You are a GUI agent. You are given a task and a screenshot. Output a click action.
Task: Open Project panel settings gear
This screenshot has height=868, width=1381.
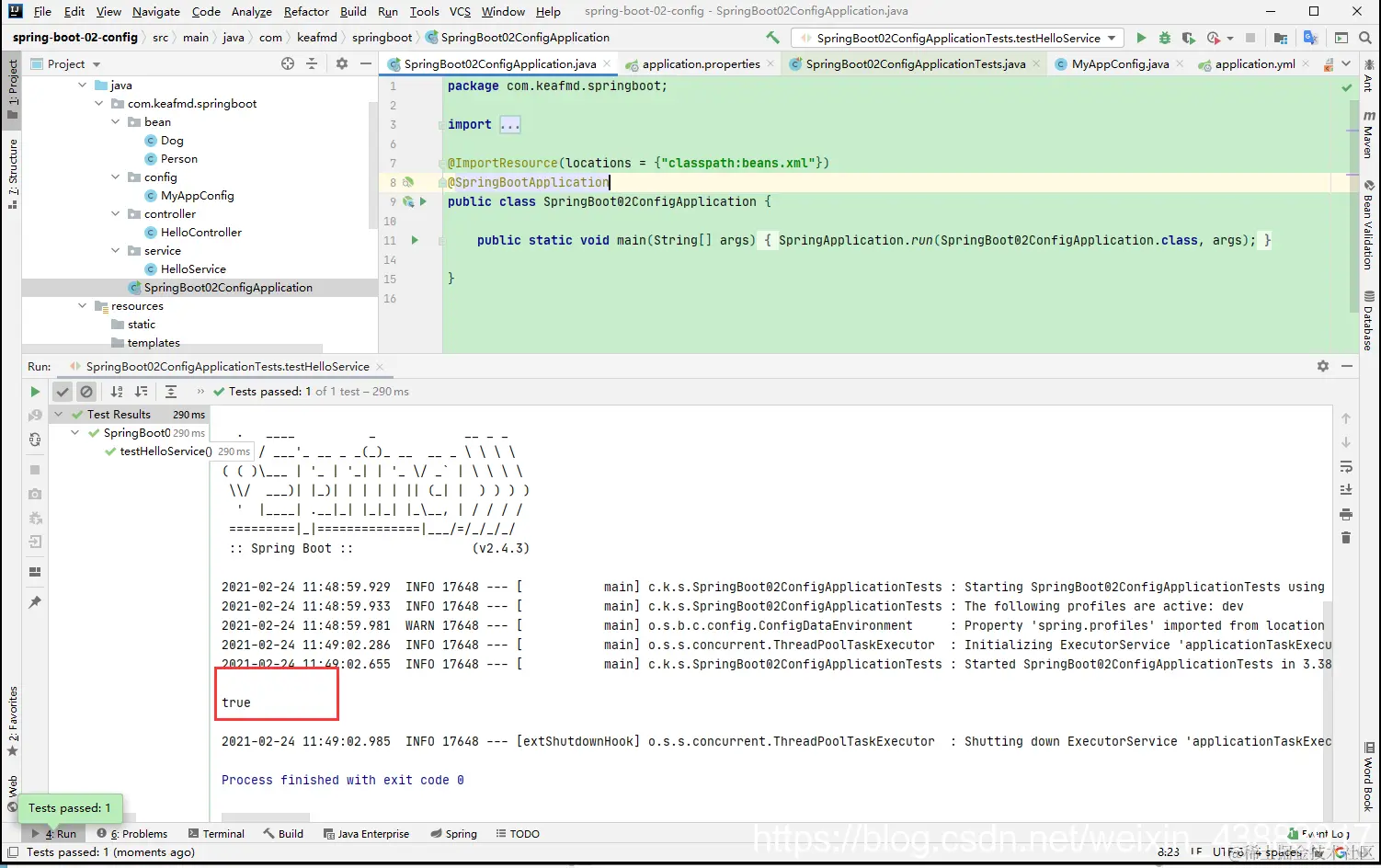342,63
